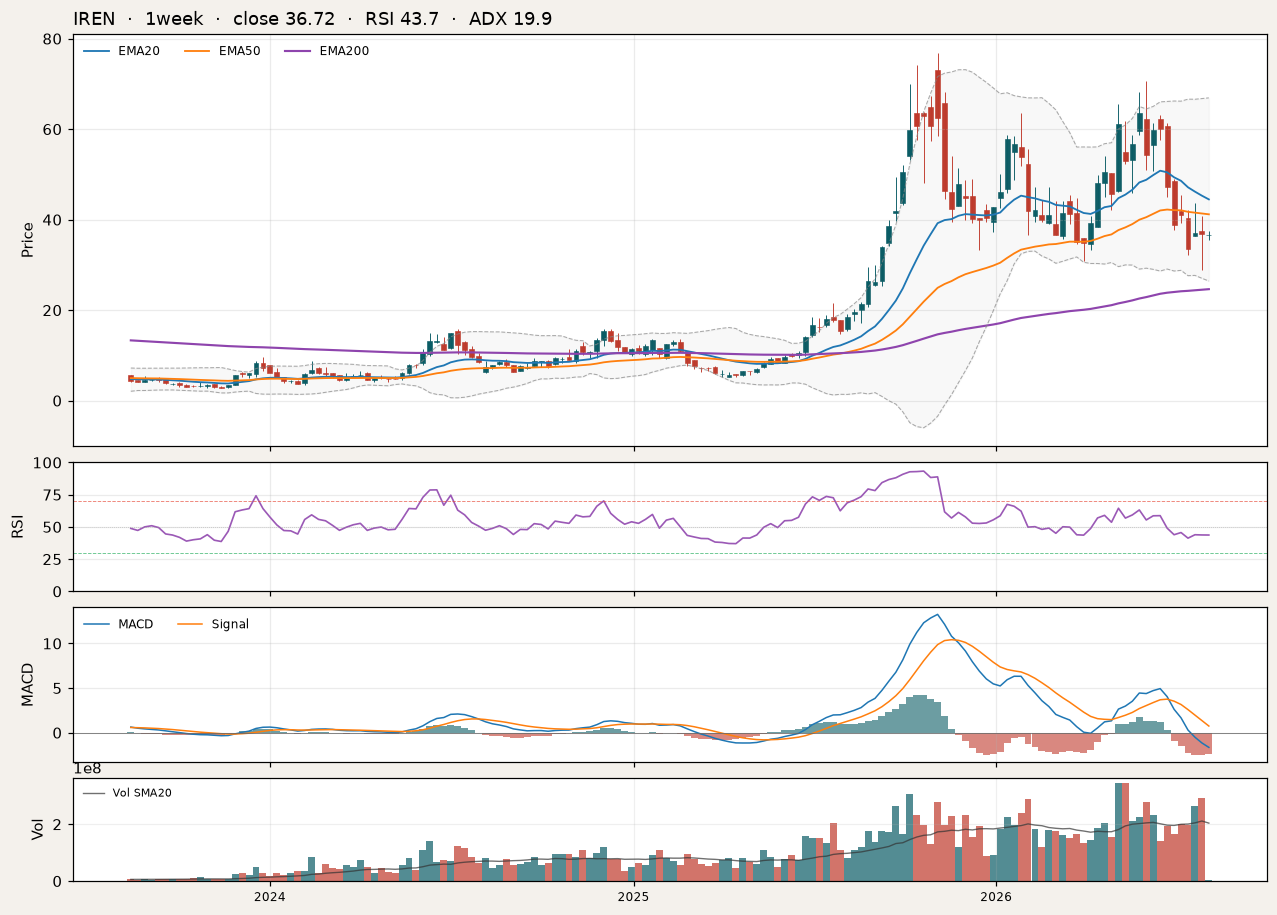This screenshot has height=915, width=1277.
Task: Click the Signal legend label
Action: coord(230,624)
